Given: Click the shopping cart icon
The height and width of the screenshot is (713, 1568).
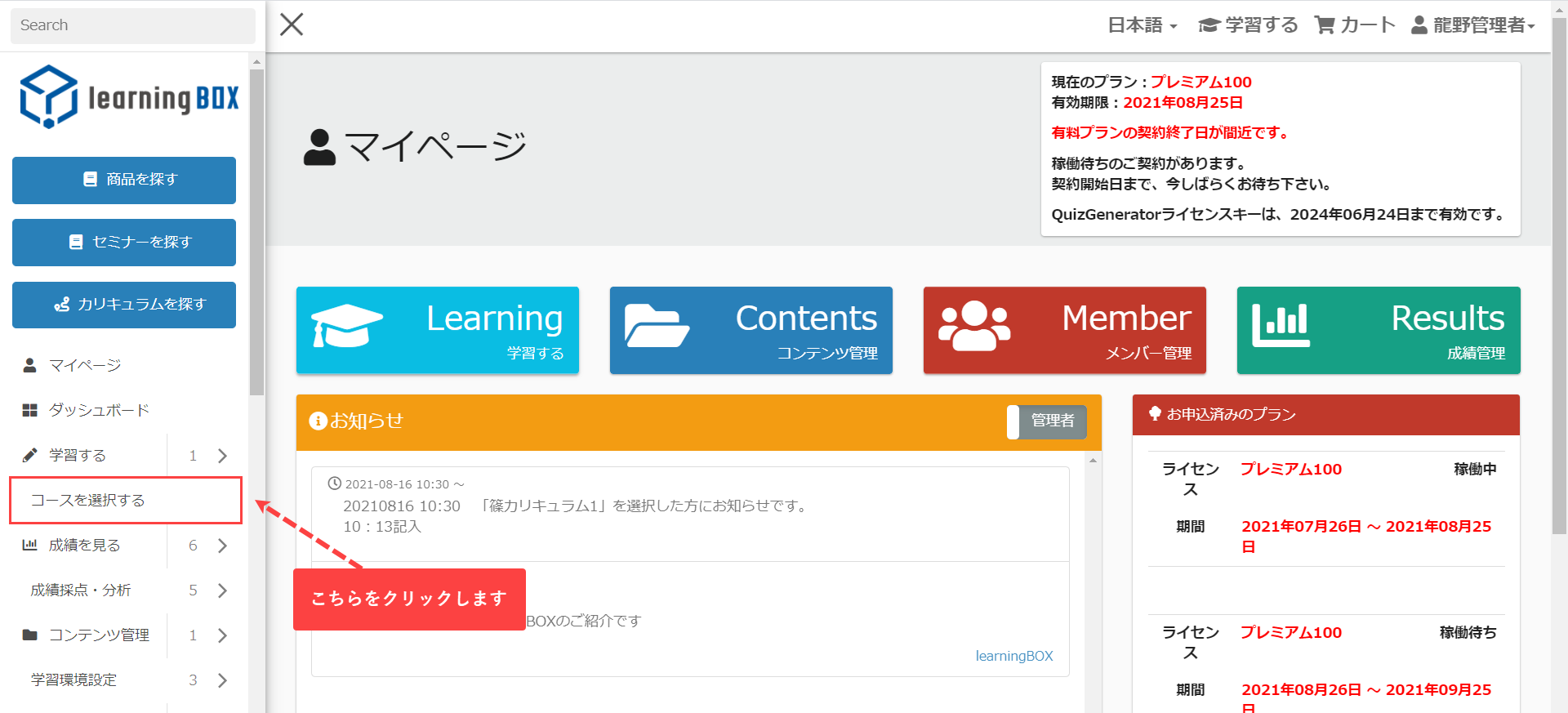Looking at the screenshot, I should pos(1324,25).
